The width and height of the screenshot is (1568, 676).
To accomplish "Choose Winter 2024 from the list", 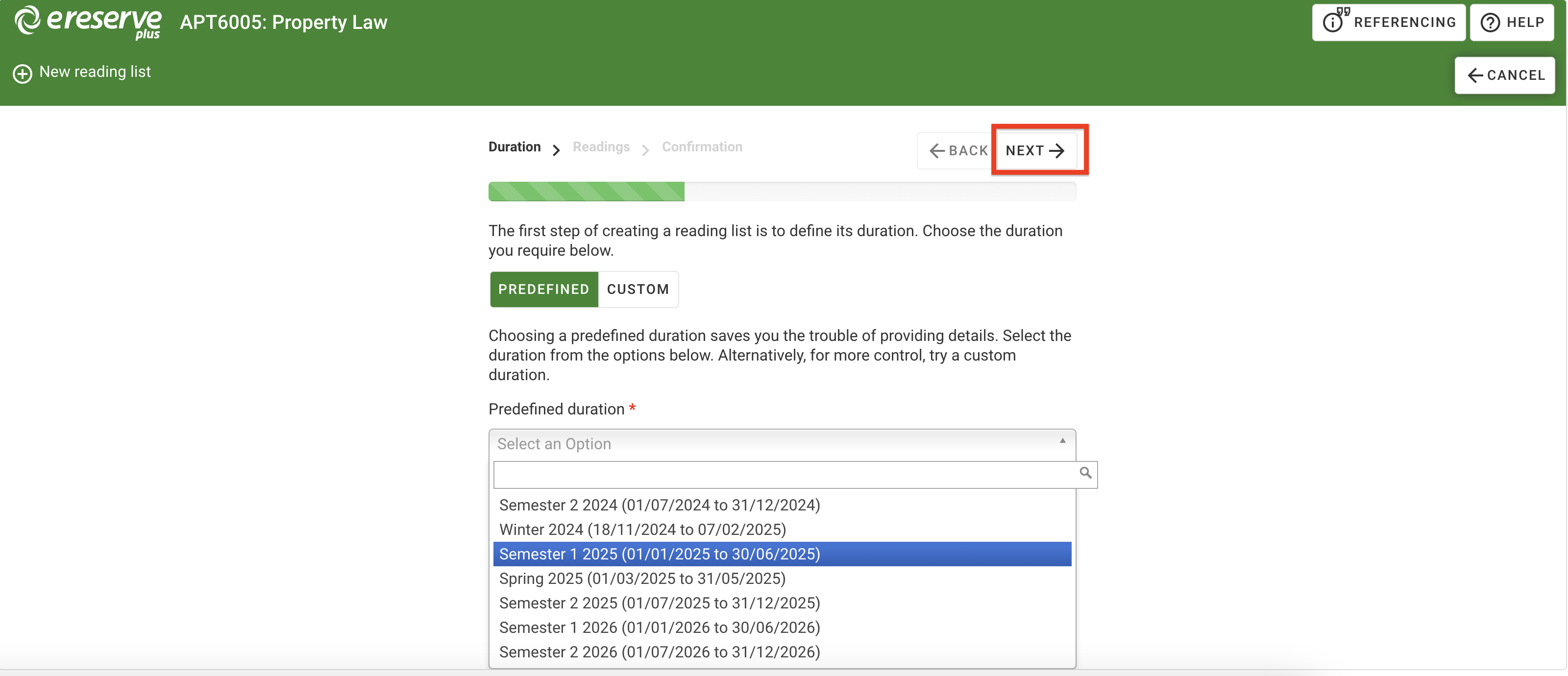I will click(x=642, y=530).
